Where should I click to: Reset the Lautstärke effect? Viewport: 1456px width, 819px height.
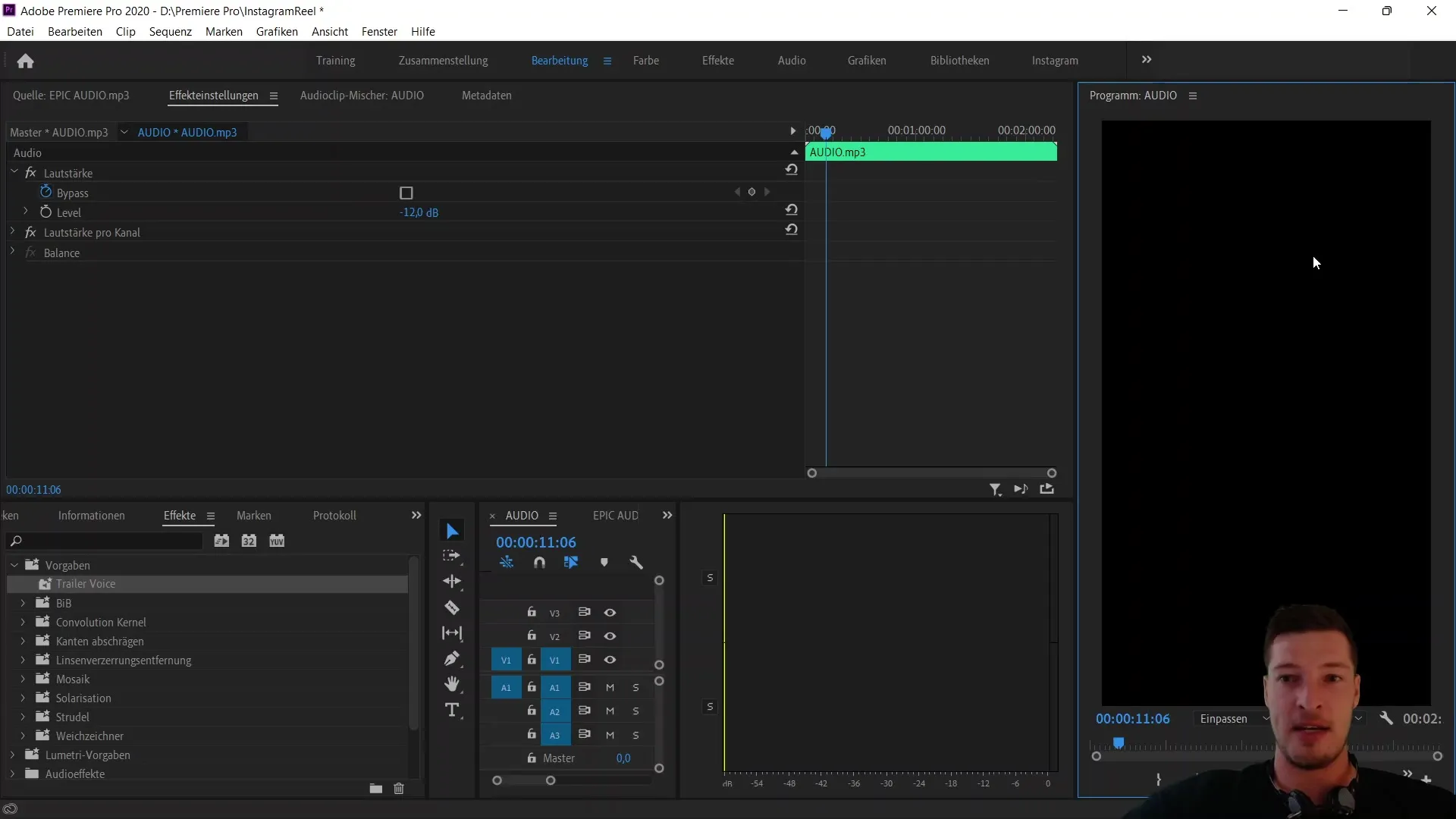click(x=792, y=170)
